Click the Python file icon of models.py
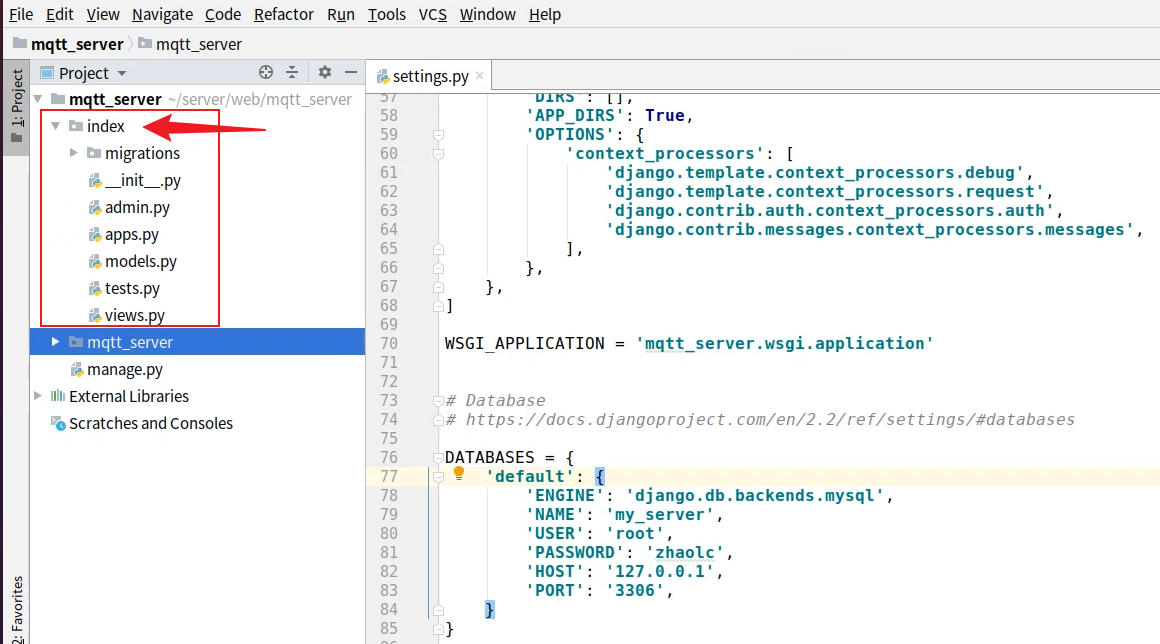Image resolution: width=1160 pixels, height=644 pixels. tap(95, 262)
